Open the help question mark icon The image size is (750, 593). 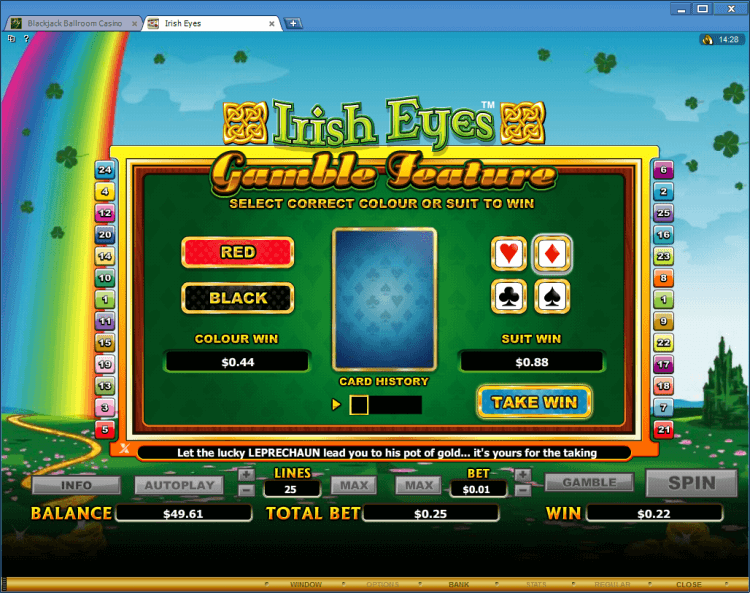coord(26,38)
